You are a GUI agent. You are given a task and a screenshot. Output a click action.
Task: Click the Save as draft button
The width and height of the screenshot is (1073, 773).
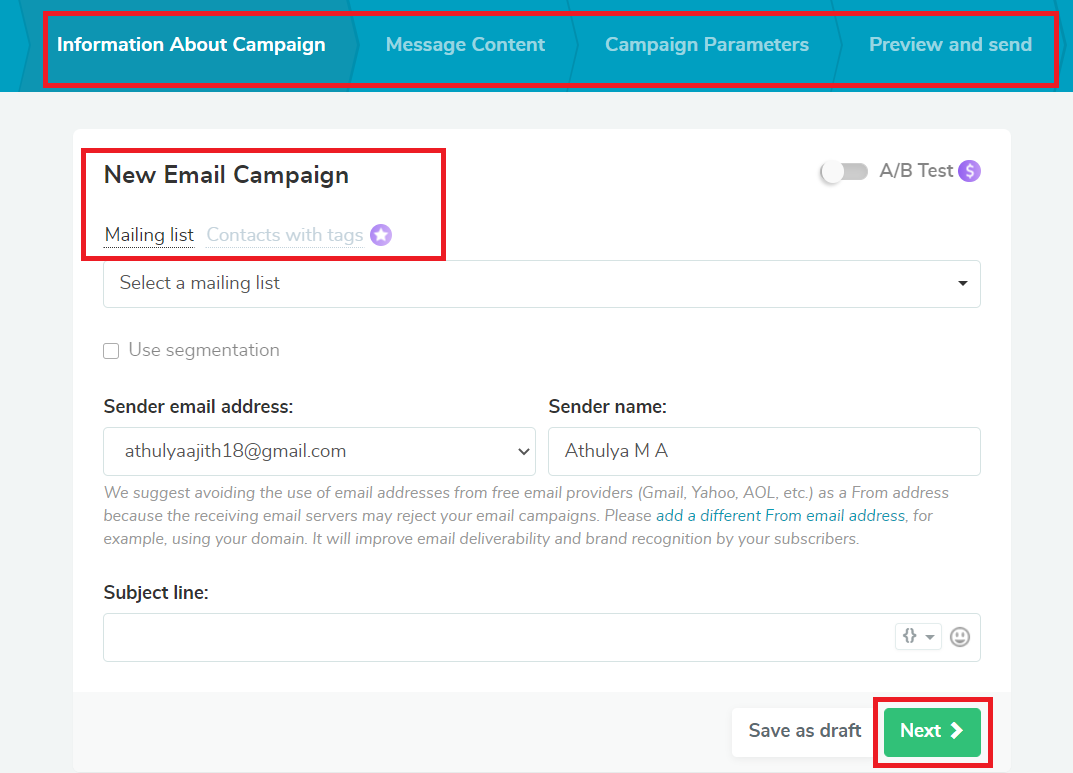804,731
